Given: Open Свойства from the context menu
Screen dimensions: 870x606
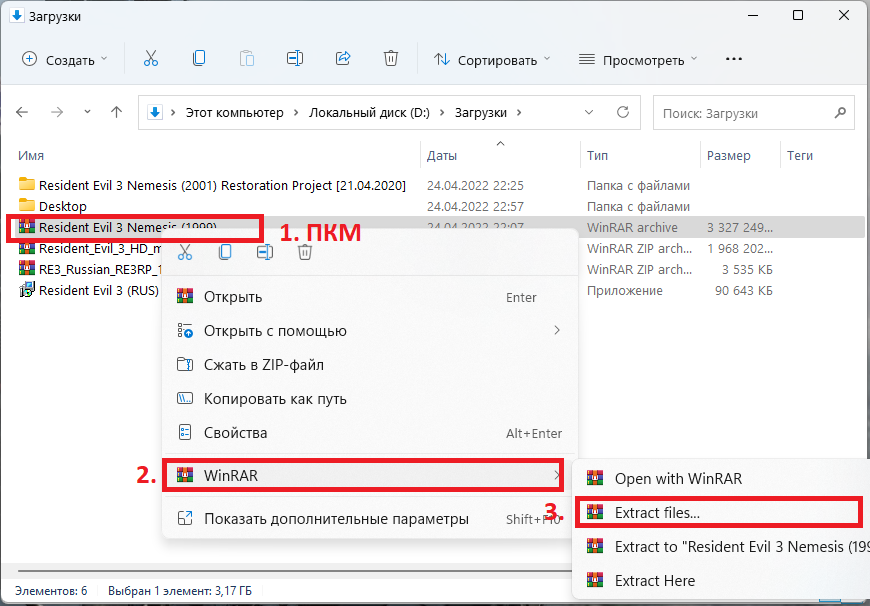Looking at the screenshot, I should [x=370, y=432].
